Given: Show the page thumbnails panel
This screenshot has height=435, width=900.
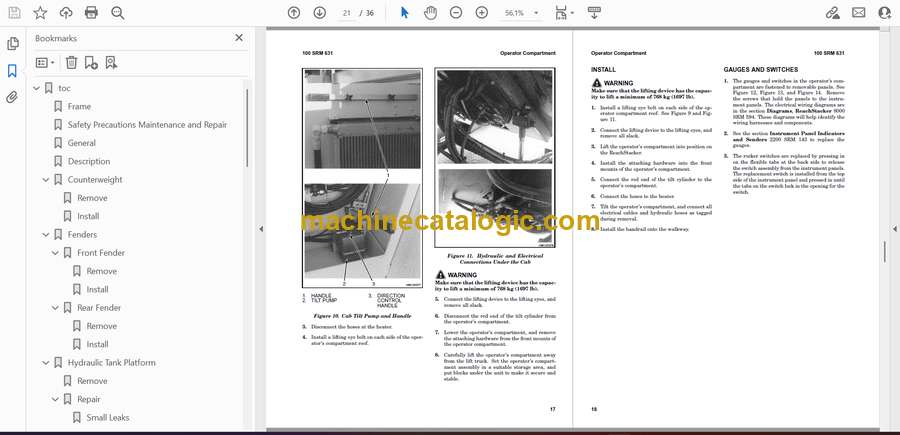Looking at the screenshot, I should point(13,44).
